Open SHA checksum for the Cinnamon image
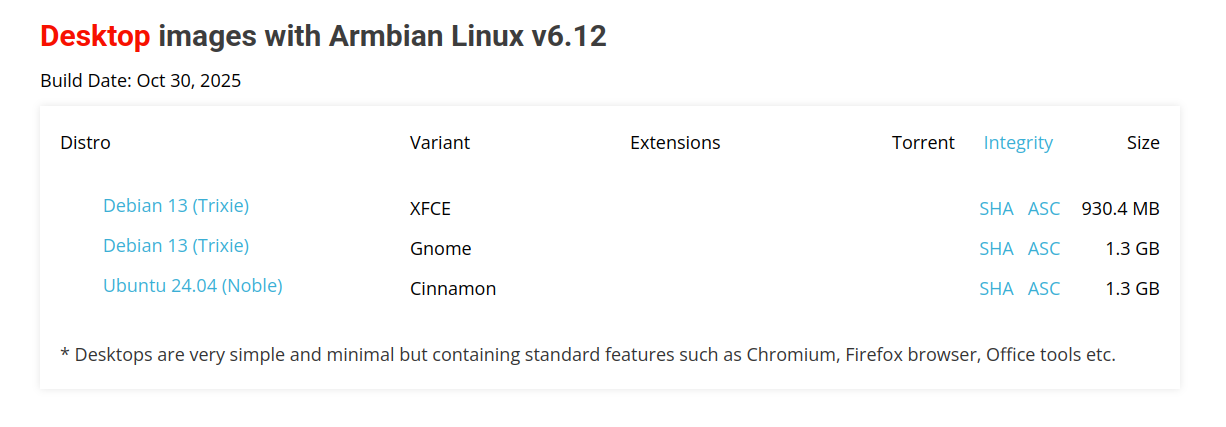Viewport: 1226px width, 427px height. pos(996,289)
